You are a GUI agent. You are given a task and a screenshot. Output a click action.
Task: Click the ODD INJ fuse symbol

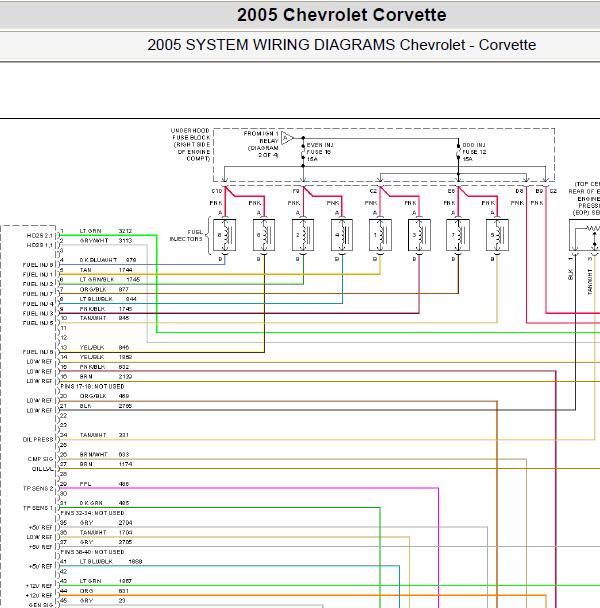[x=458, y=152]
